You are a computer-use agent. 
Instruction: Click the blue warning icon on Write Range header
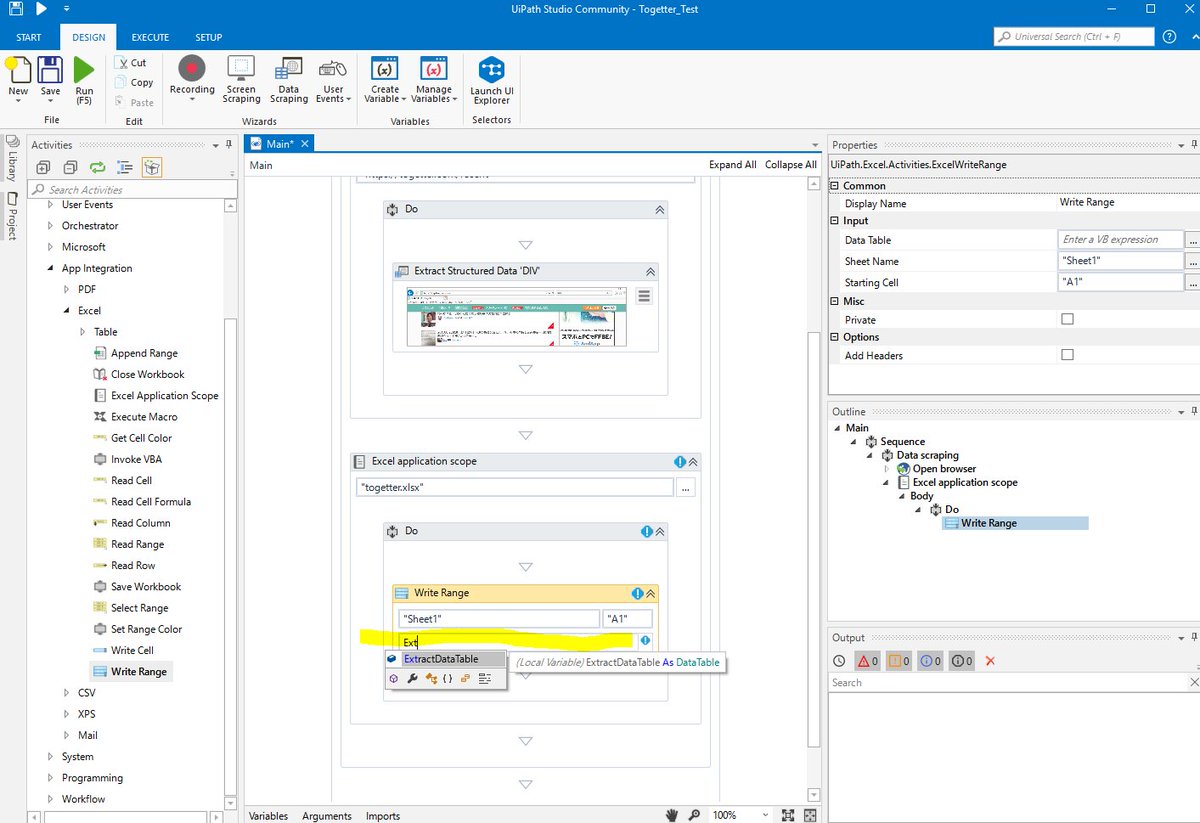[637, 593]
